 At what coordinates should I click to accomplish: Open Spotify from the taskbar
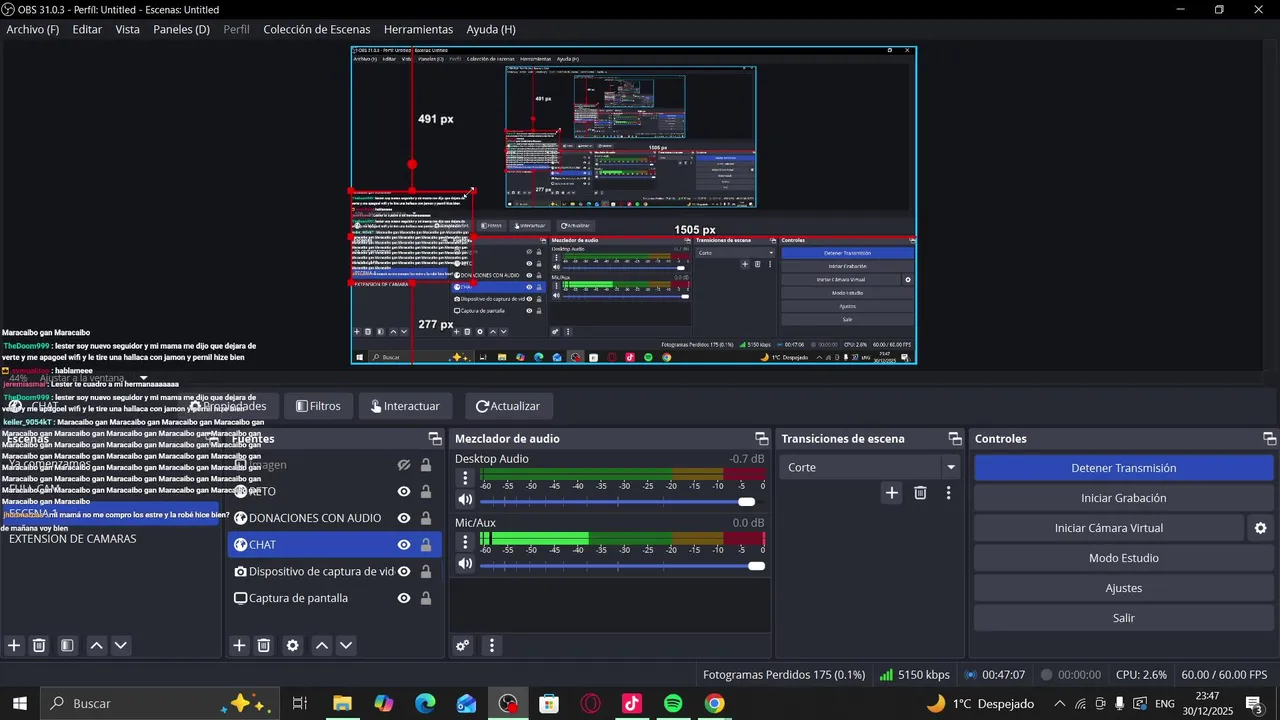tap(673, 704)
